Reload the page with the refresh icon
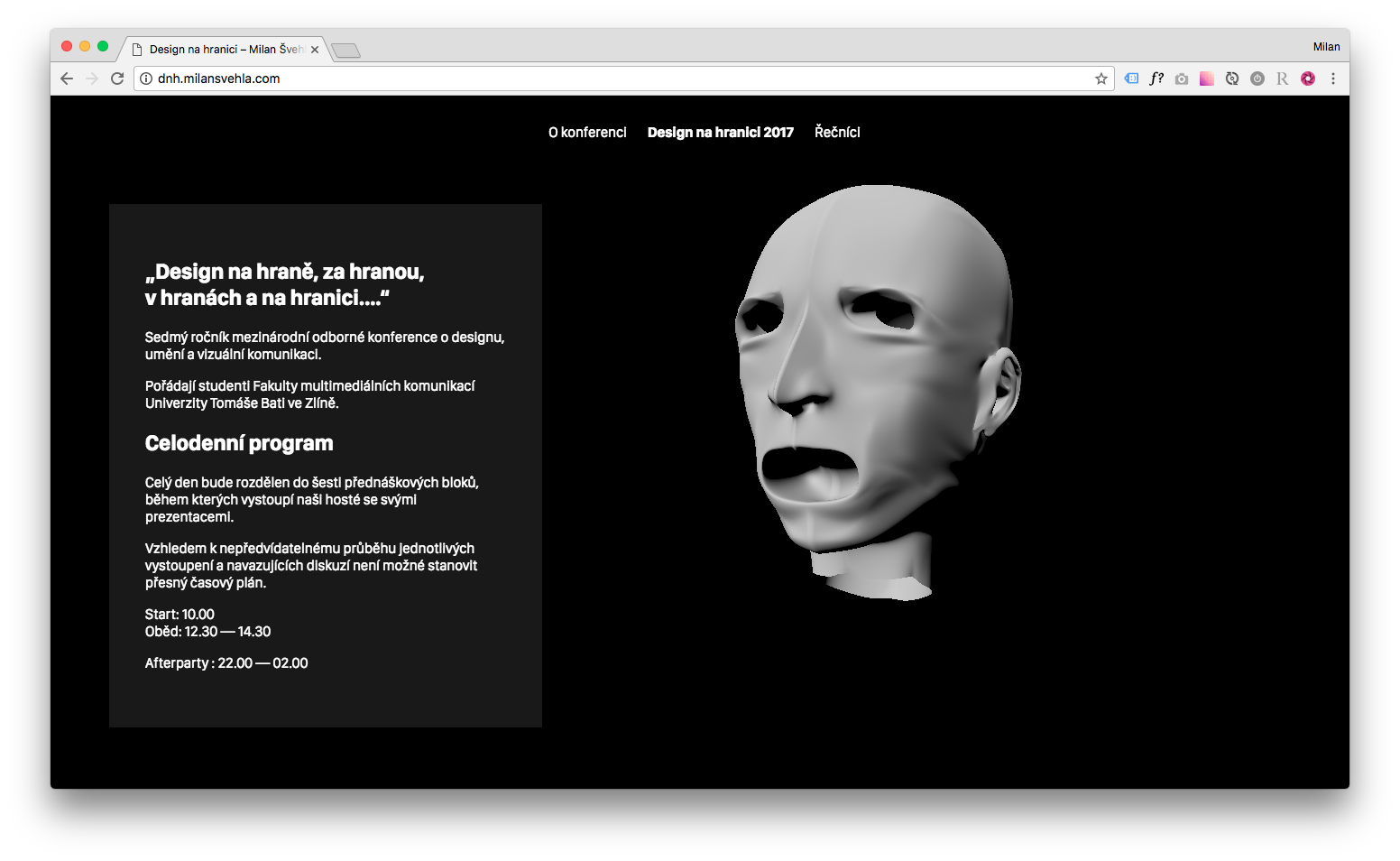The image size is (1400, 861). click(x=117, y=79)
